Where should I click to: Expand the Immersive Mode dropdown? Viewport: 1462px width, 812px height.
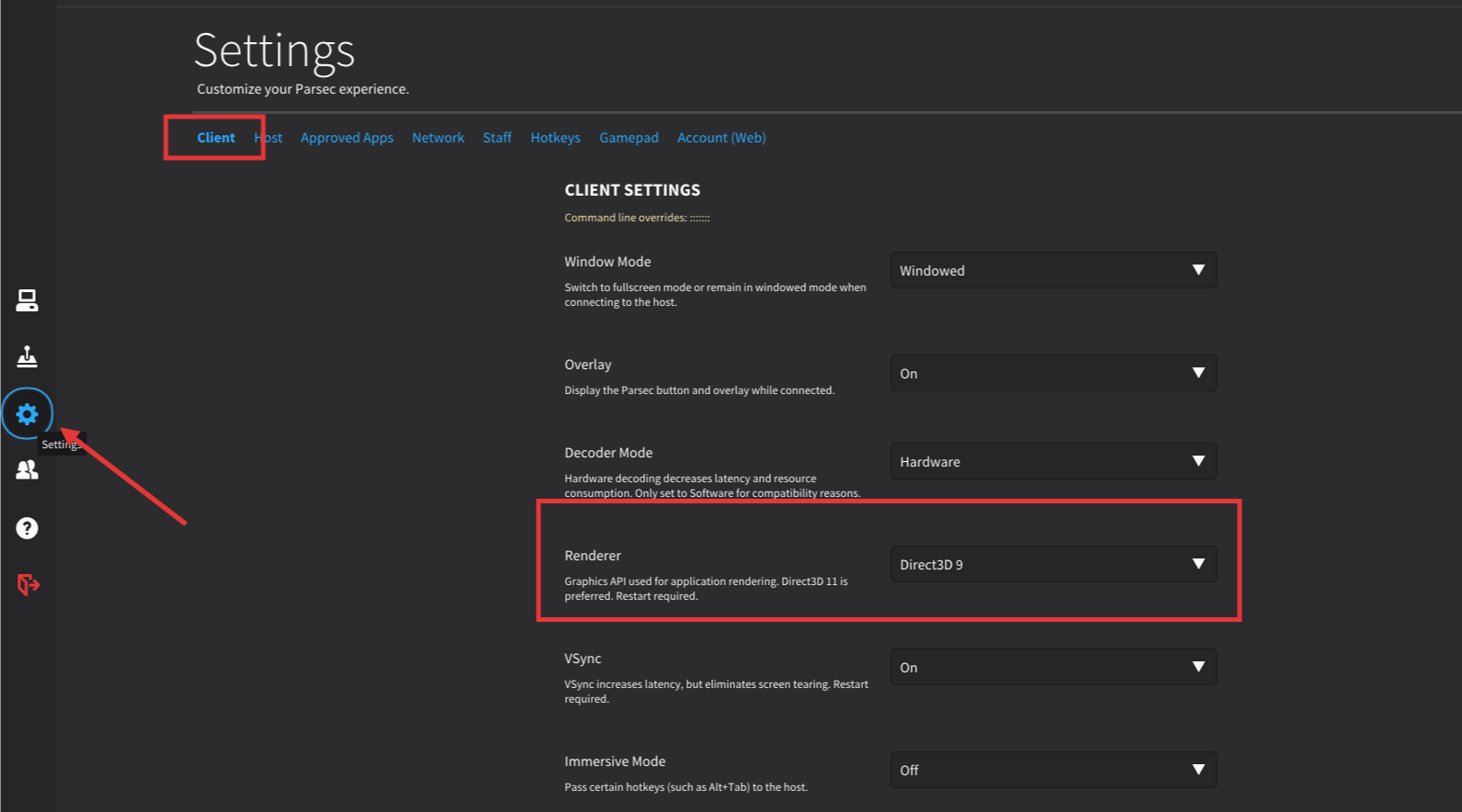[1053, 771]
